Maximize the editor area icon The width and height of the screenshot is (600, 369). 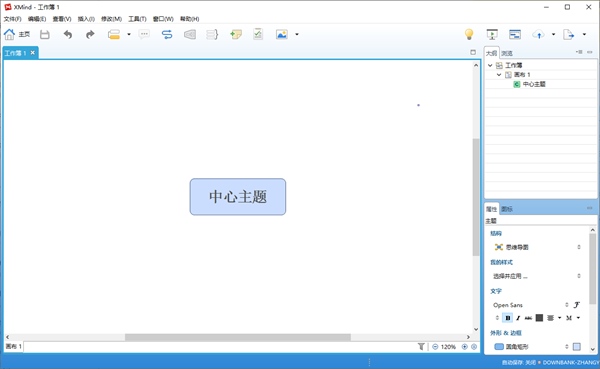[473, 52]
